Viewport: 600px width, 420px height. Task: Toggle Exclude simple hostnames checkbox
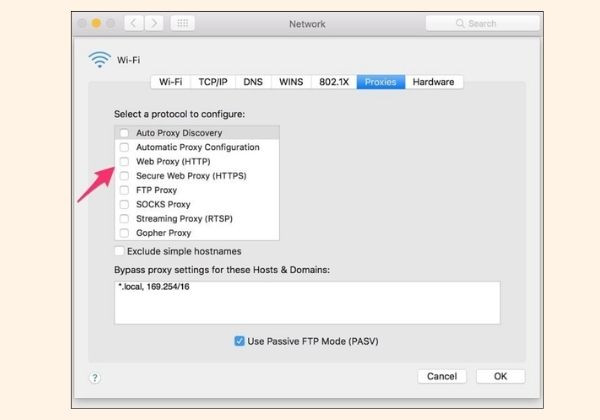click(x=119, y=251)
